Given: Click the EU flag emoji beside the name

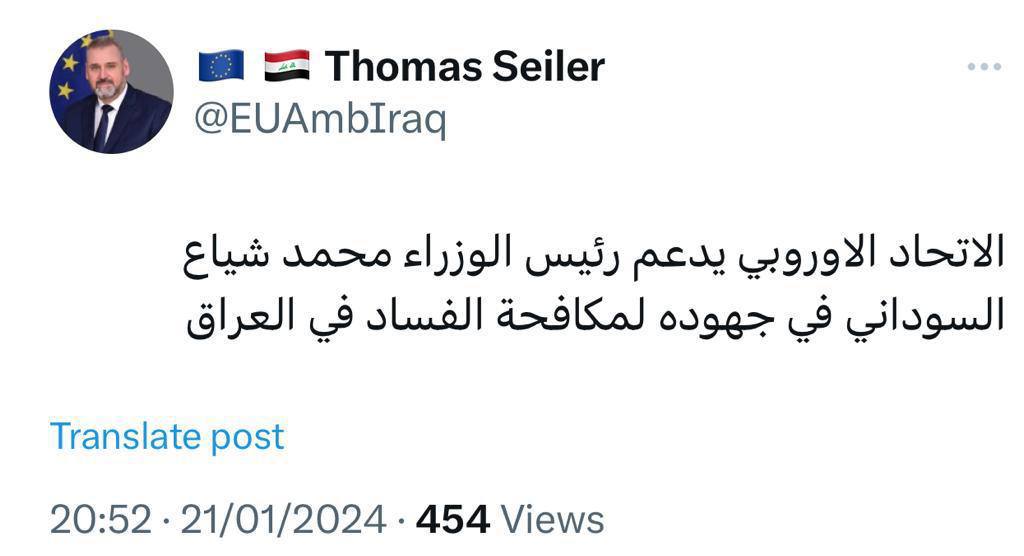Looking at the screenshot, I should 221,66.
